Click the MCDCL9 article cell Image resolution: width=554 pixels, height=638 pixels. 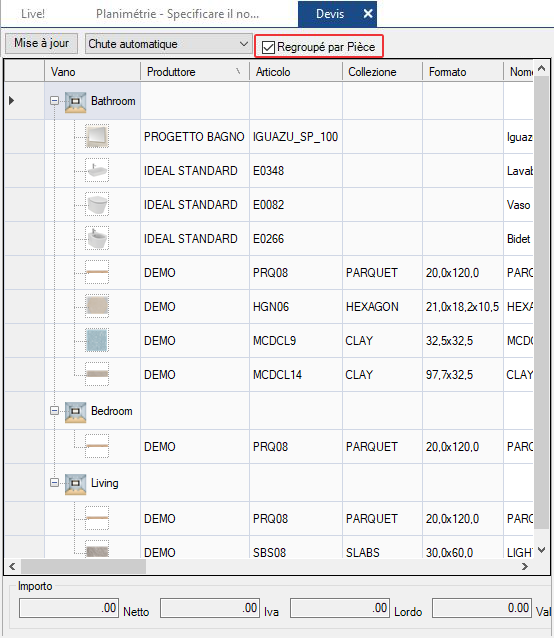click(x=296, y=341)
